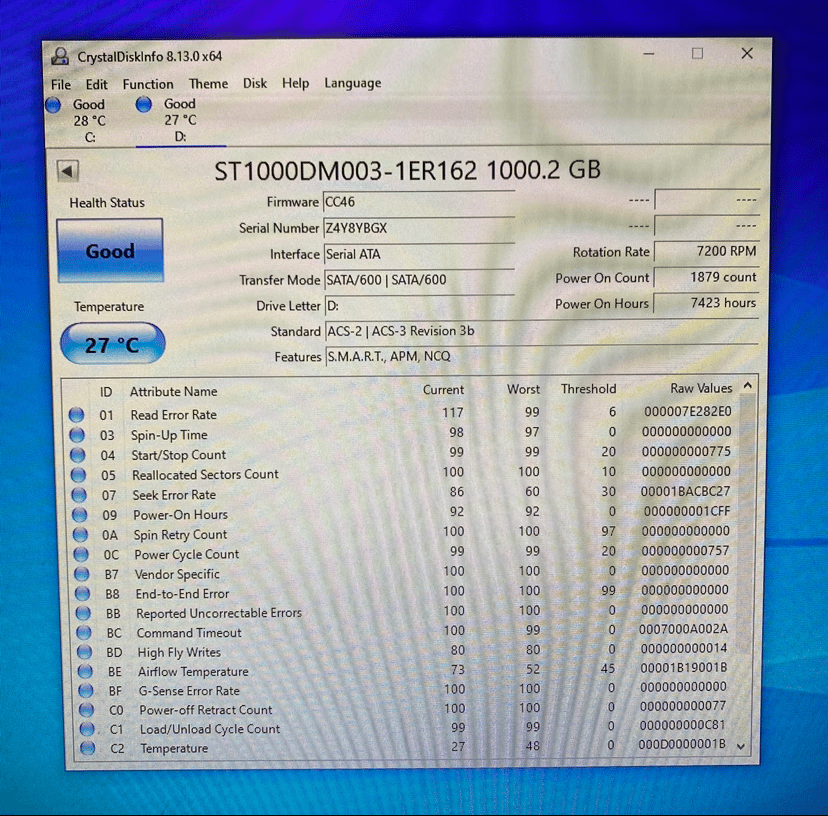Click the Good health status button
This screenshot has width=828, height=816.
click(x=110, y=251)
